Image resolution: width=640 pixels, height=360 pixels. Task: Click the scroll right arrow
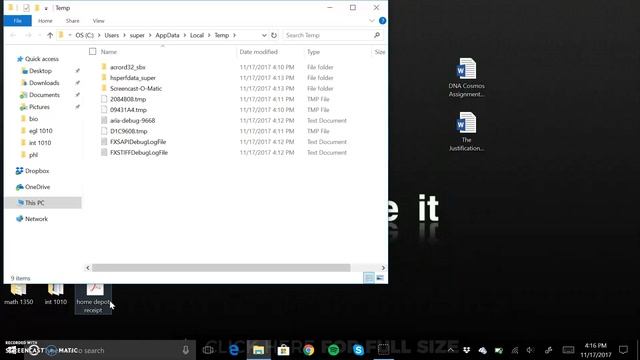coord(383,268)
